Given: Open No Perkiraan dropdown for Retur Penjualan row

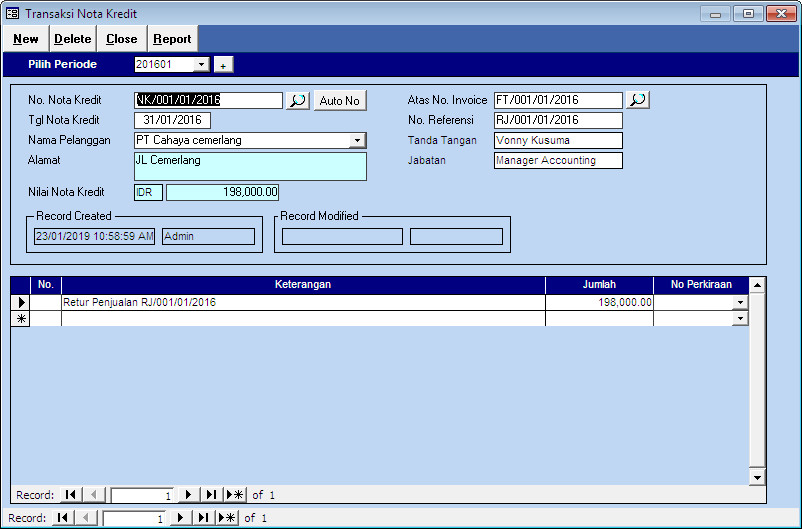Looking at the screenshot, I should point(740,302).
